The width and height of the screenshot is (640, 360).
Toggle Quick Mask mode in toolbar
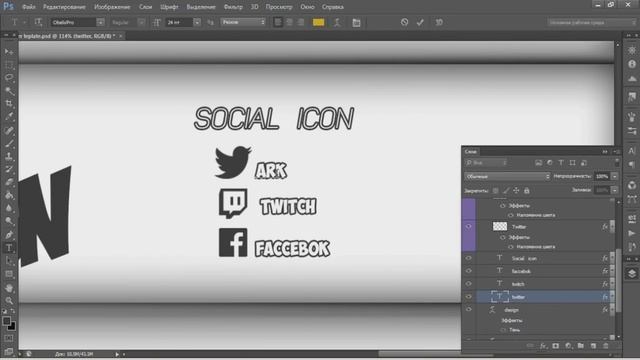9,338
